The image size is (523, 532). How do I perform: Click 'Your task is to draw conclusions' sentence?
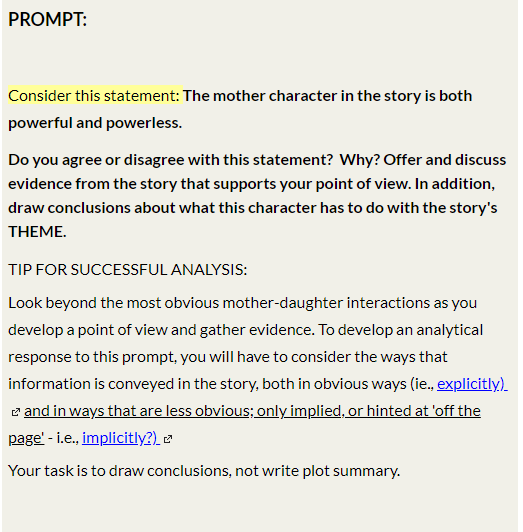204,471
